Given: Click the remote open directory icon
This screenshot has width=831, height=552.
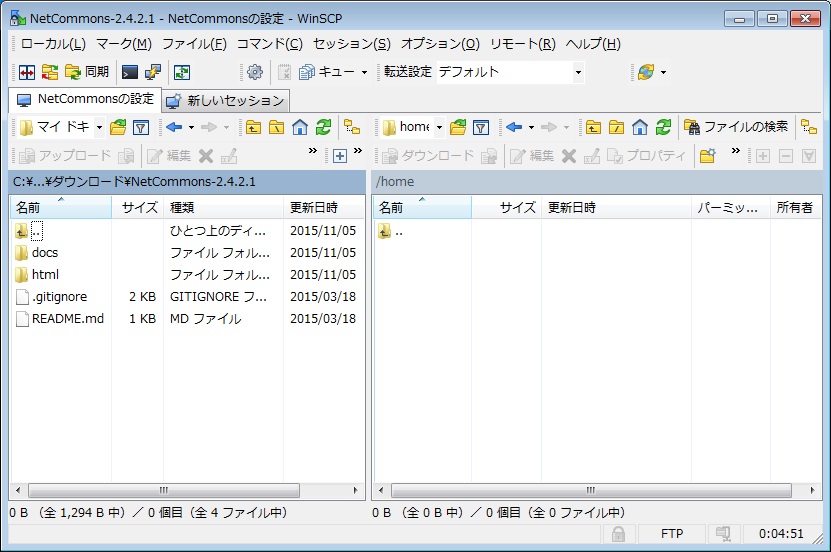Looking at the screenshot, I should tap(458, 127).
